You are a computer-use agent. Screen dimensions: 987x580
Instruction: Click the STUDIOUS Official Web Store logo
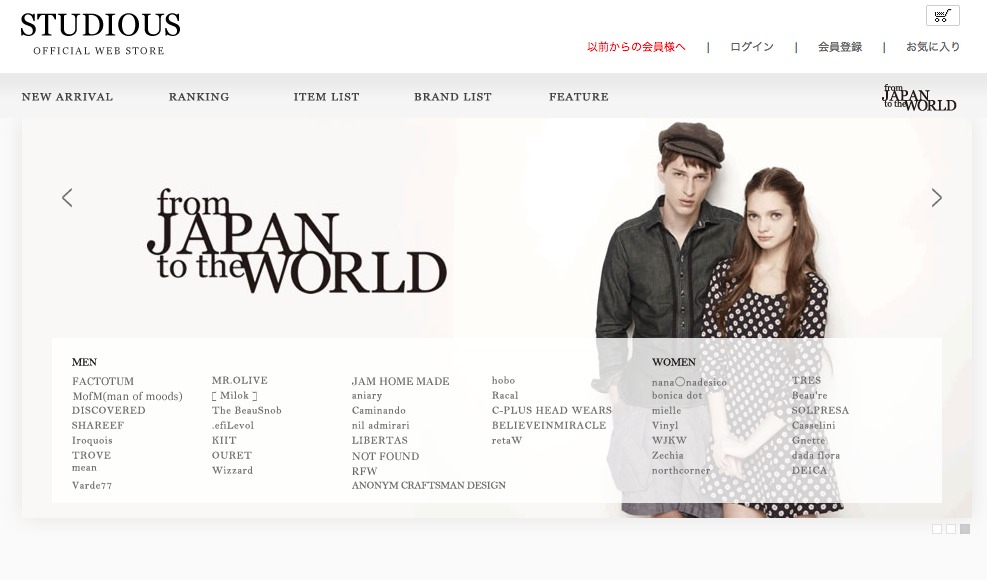[100, 33]
